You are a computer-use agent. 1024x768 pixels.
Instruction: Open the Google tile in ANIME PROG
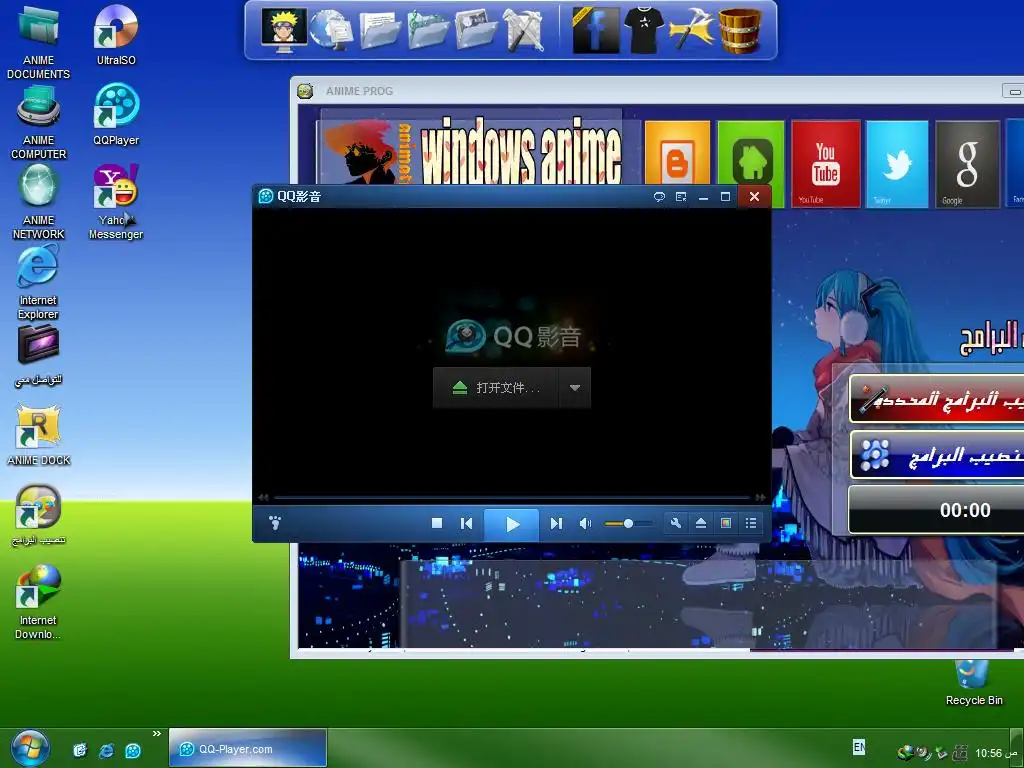[x=967, y=163]
